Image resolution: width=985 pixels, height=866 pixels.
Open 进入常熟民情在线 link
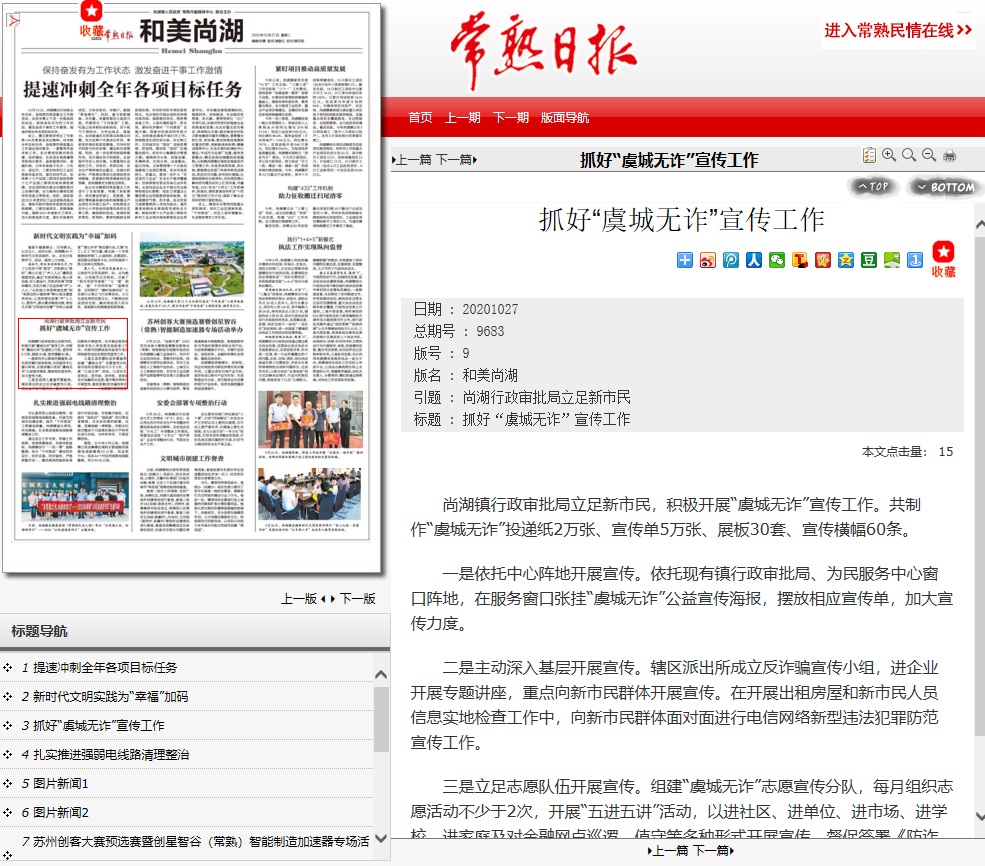898,30
